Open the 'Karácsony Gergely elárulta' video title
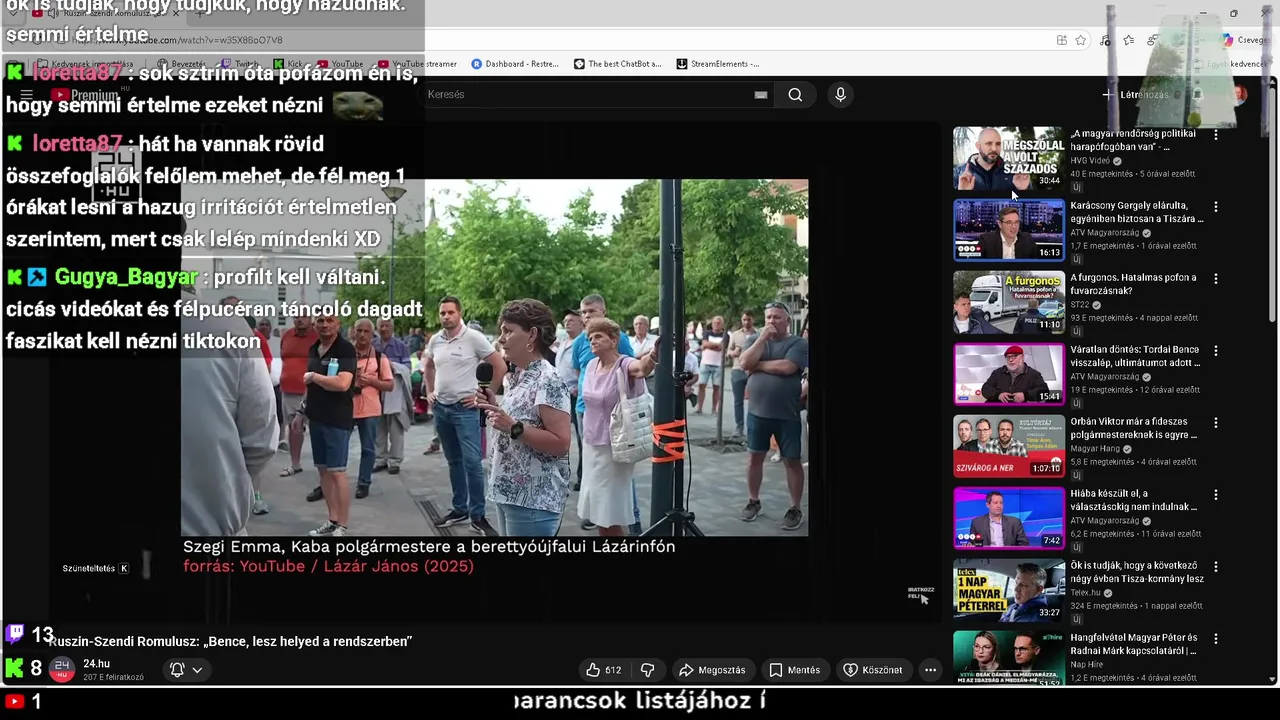The image size is (1280, 720). [x=1136, y=212]
